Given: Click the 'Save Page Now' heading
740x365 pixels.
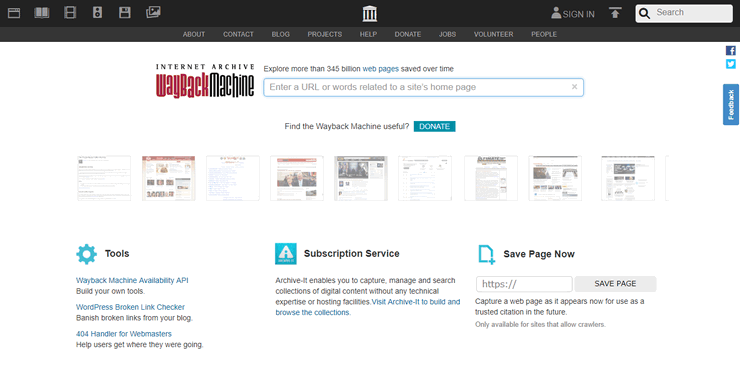Looking at the screenshot, I should click(539, 254).
